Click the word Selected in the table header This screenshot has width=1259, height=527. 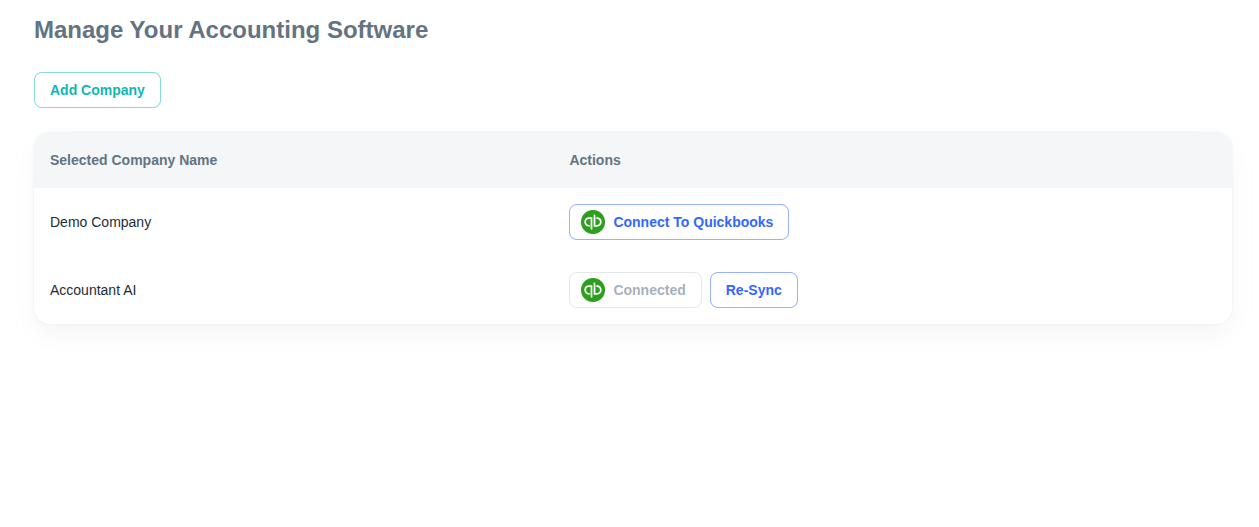[79, 160]
